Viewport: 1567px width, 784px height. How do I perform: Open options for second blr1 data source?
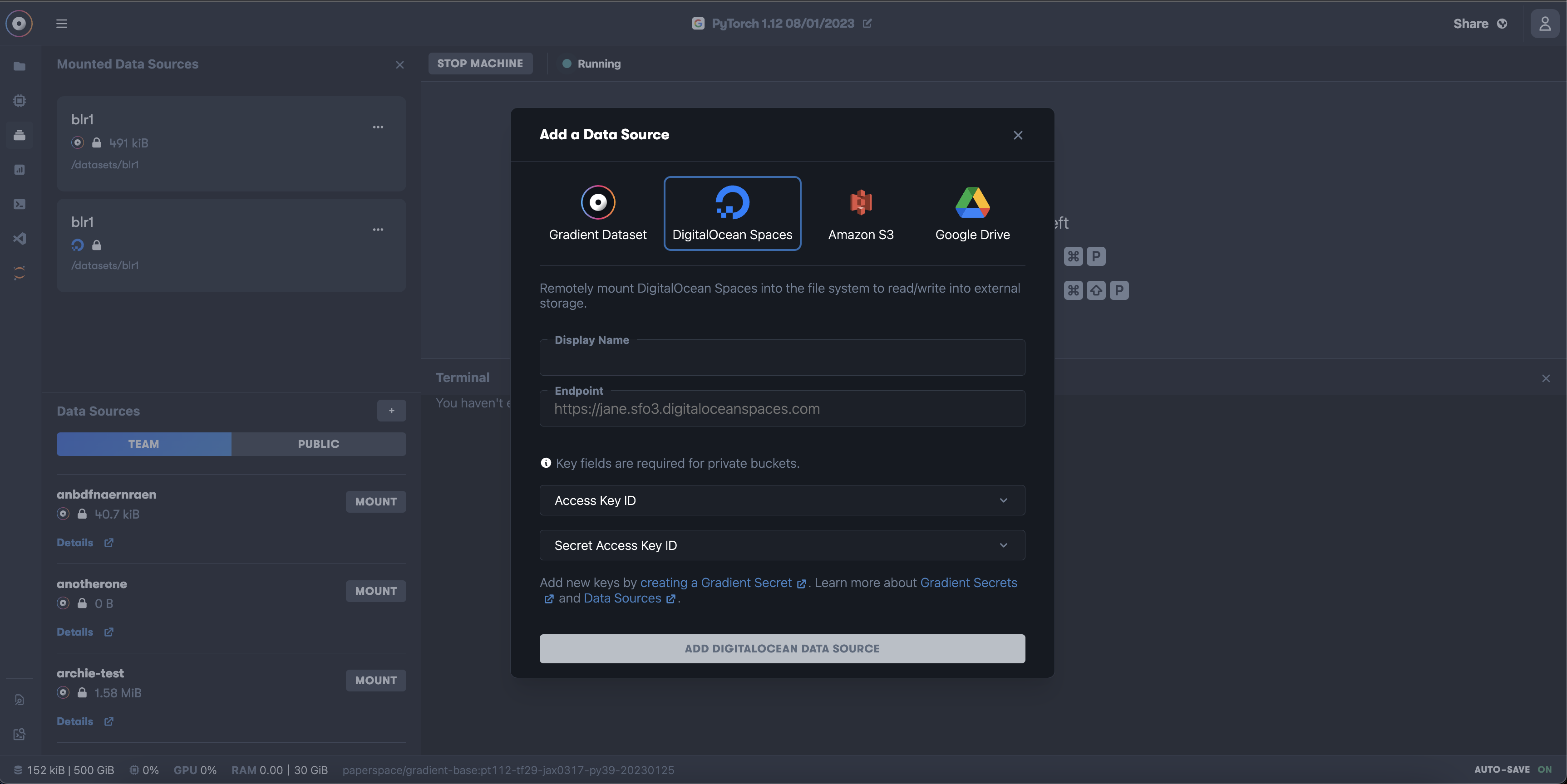click(378, 229)
